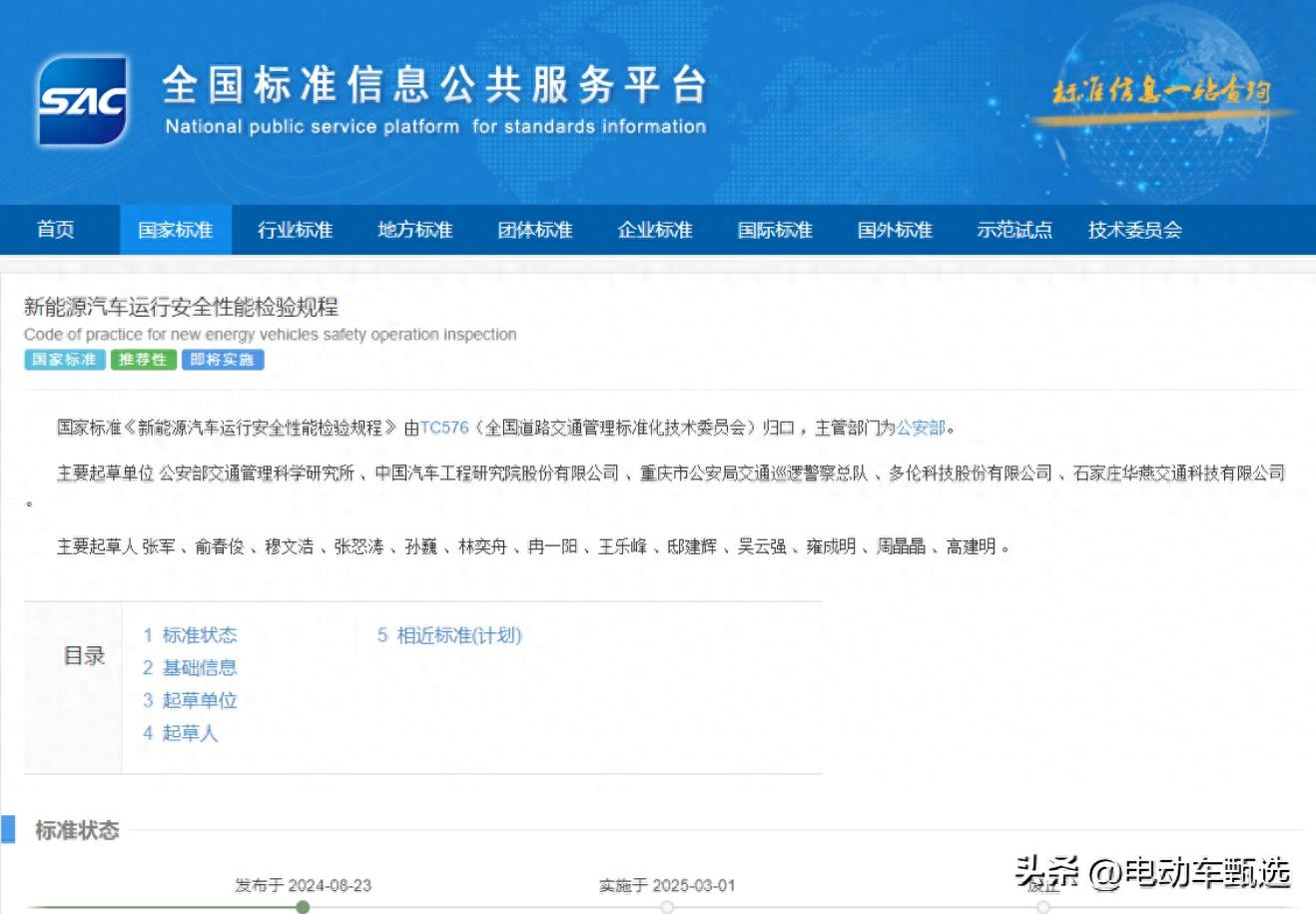Select the 国家标准 navigation tab
This screenshot has height=914, width=1316.
176,230
